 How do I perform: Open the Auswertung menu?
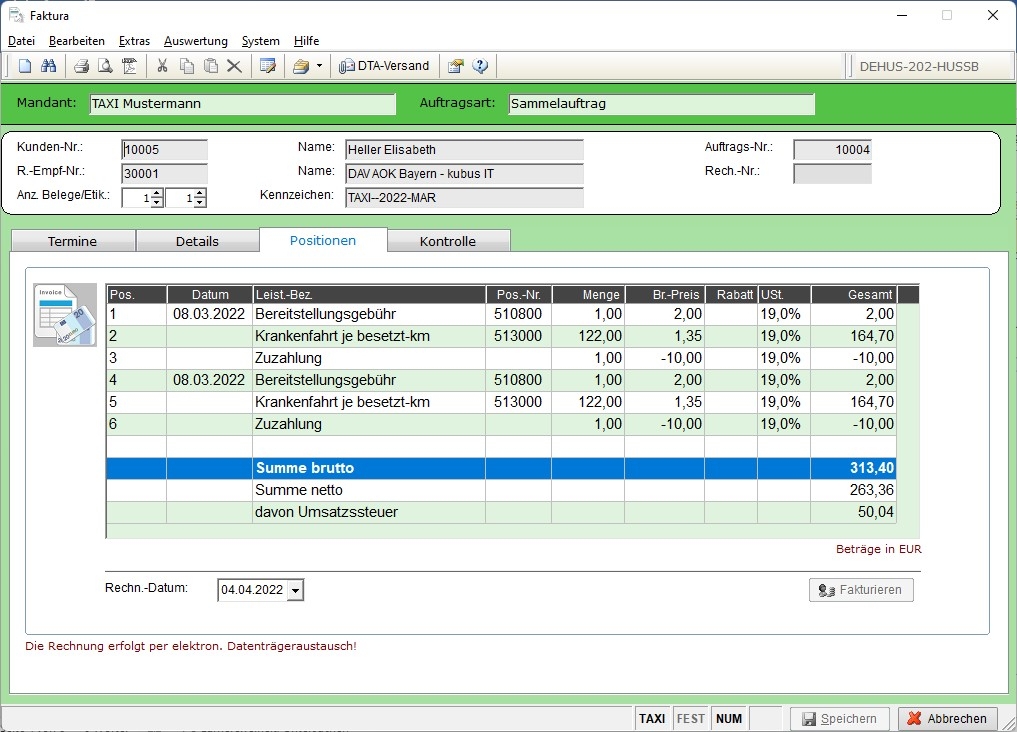click(x=195, y=41)
